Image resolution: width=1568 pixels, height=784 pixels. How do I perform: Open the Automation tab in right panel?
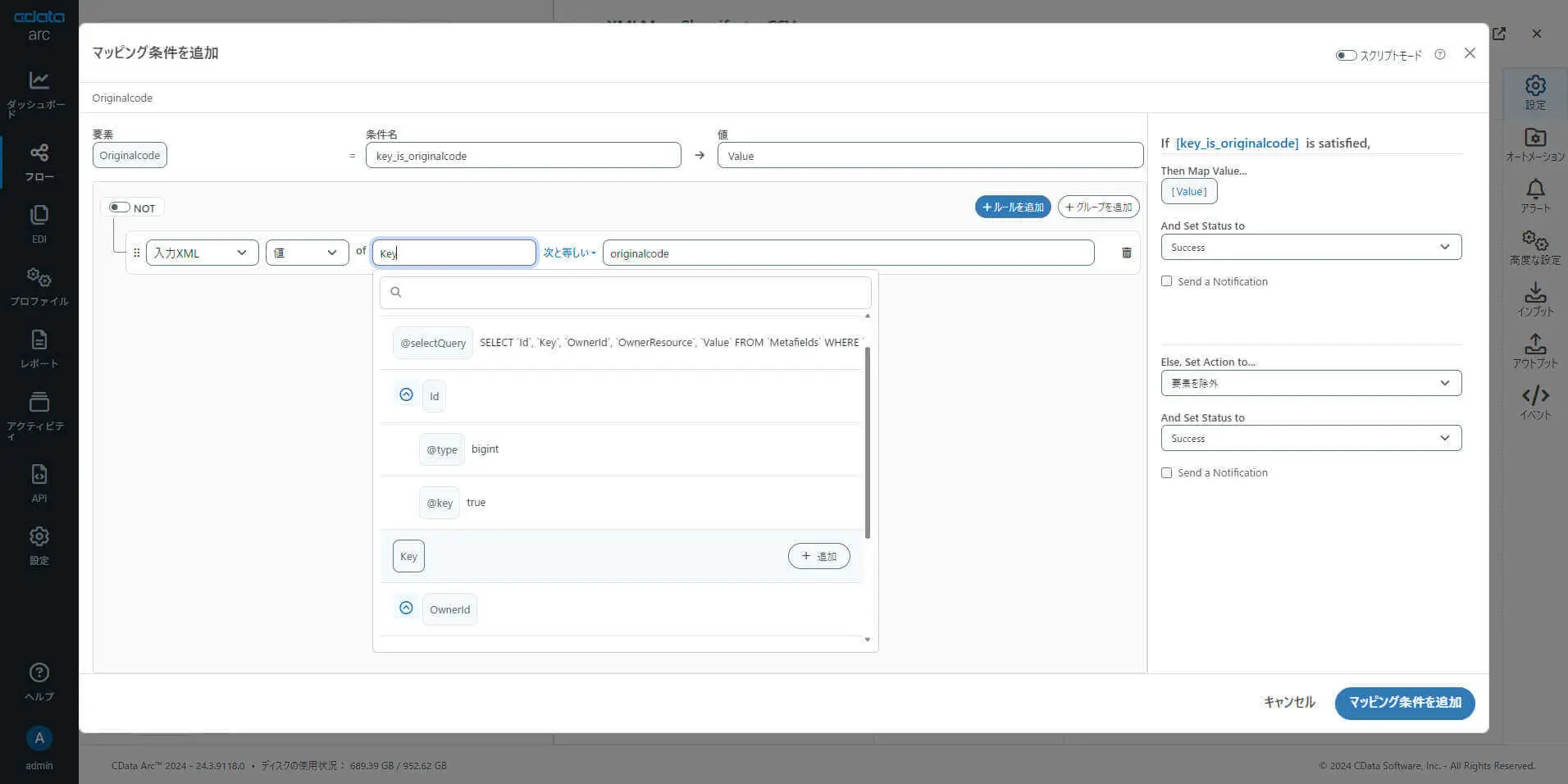point(1535,144)
